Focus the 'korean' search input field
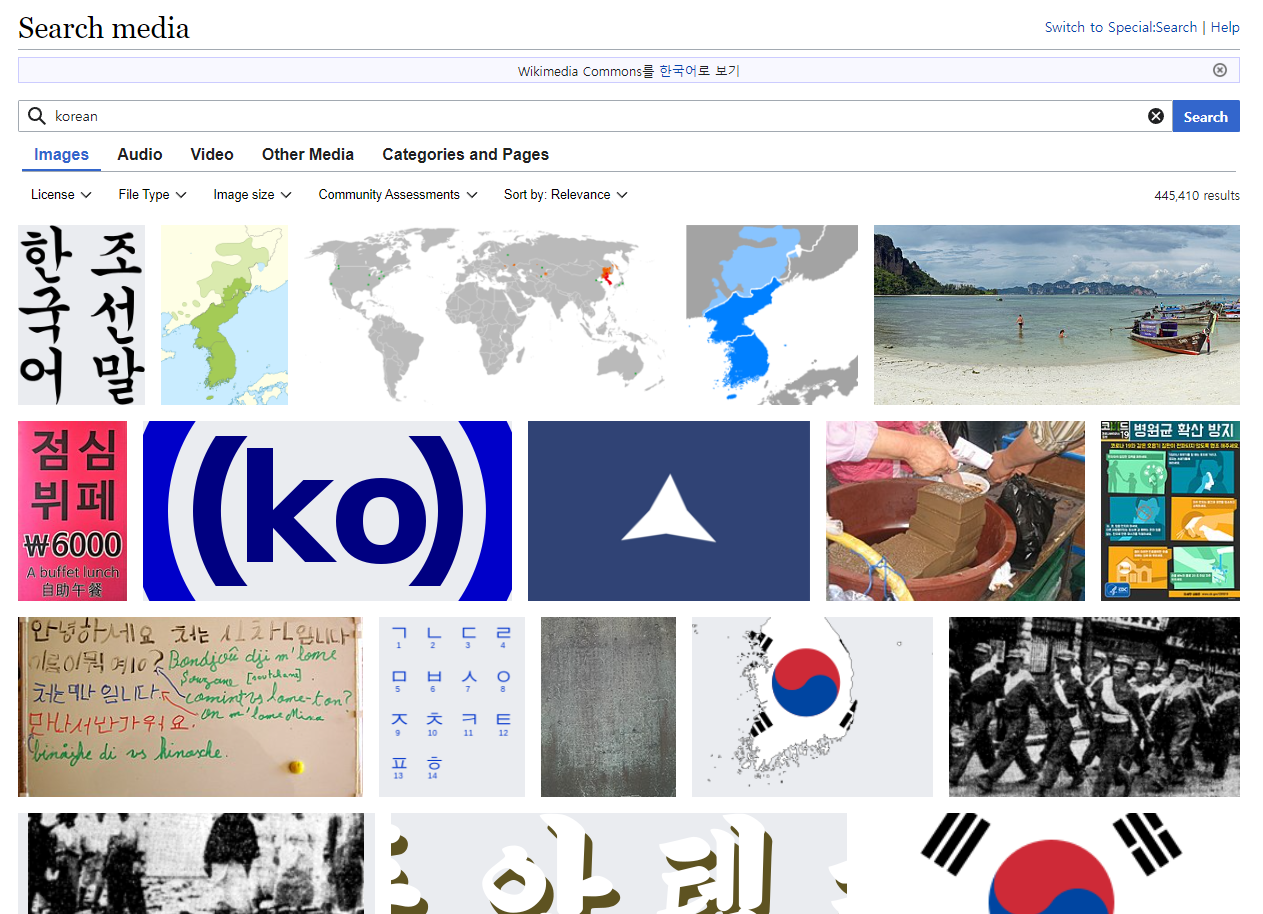 click(x=596, y=116)
